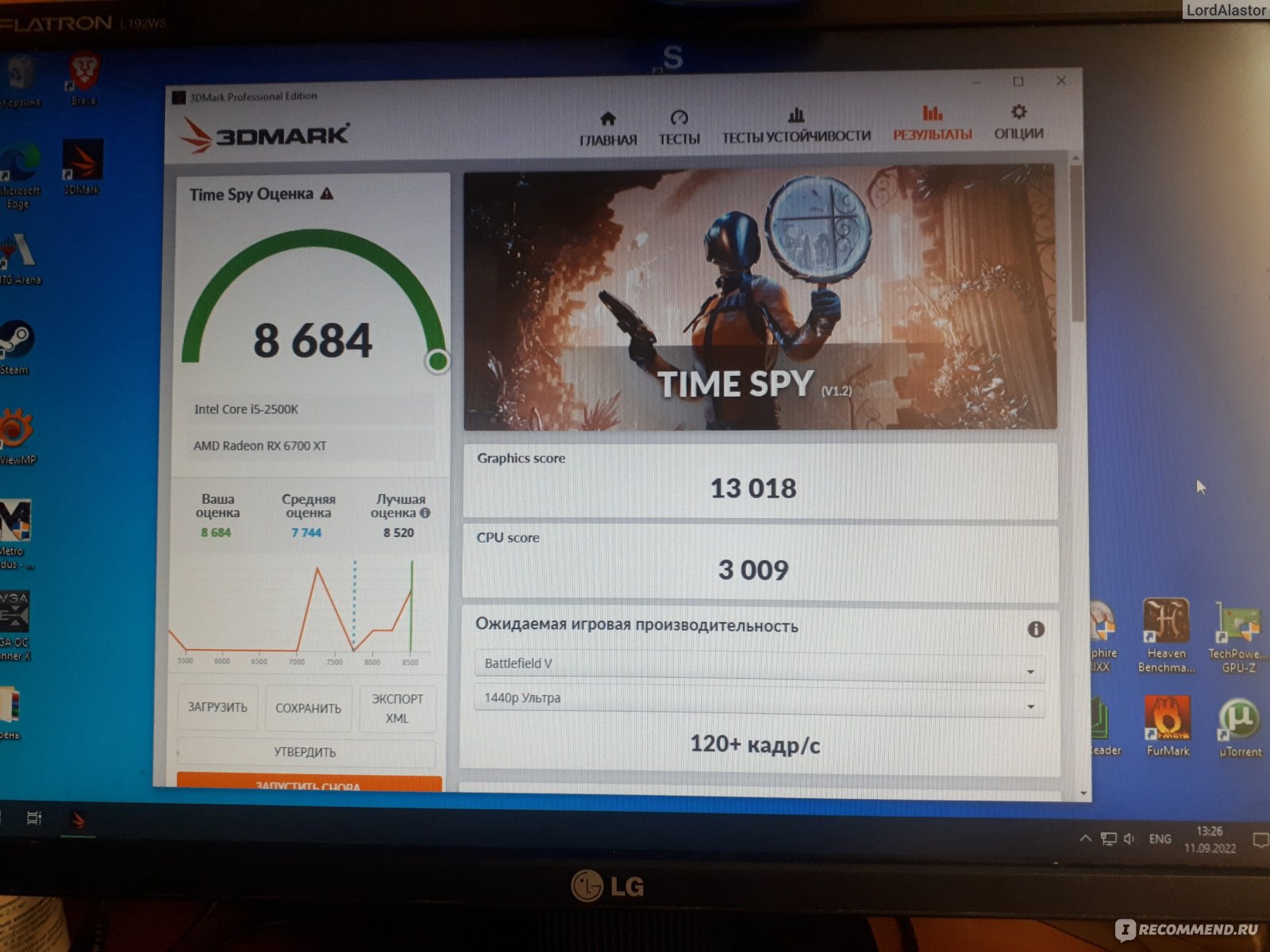1270x952 pixels.
Task: Click the 3DMark icon in taskbar
Action: [78, 820]
